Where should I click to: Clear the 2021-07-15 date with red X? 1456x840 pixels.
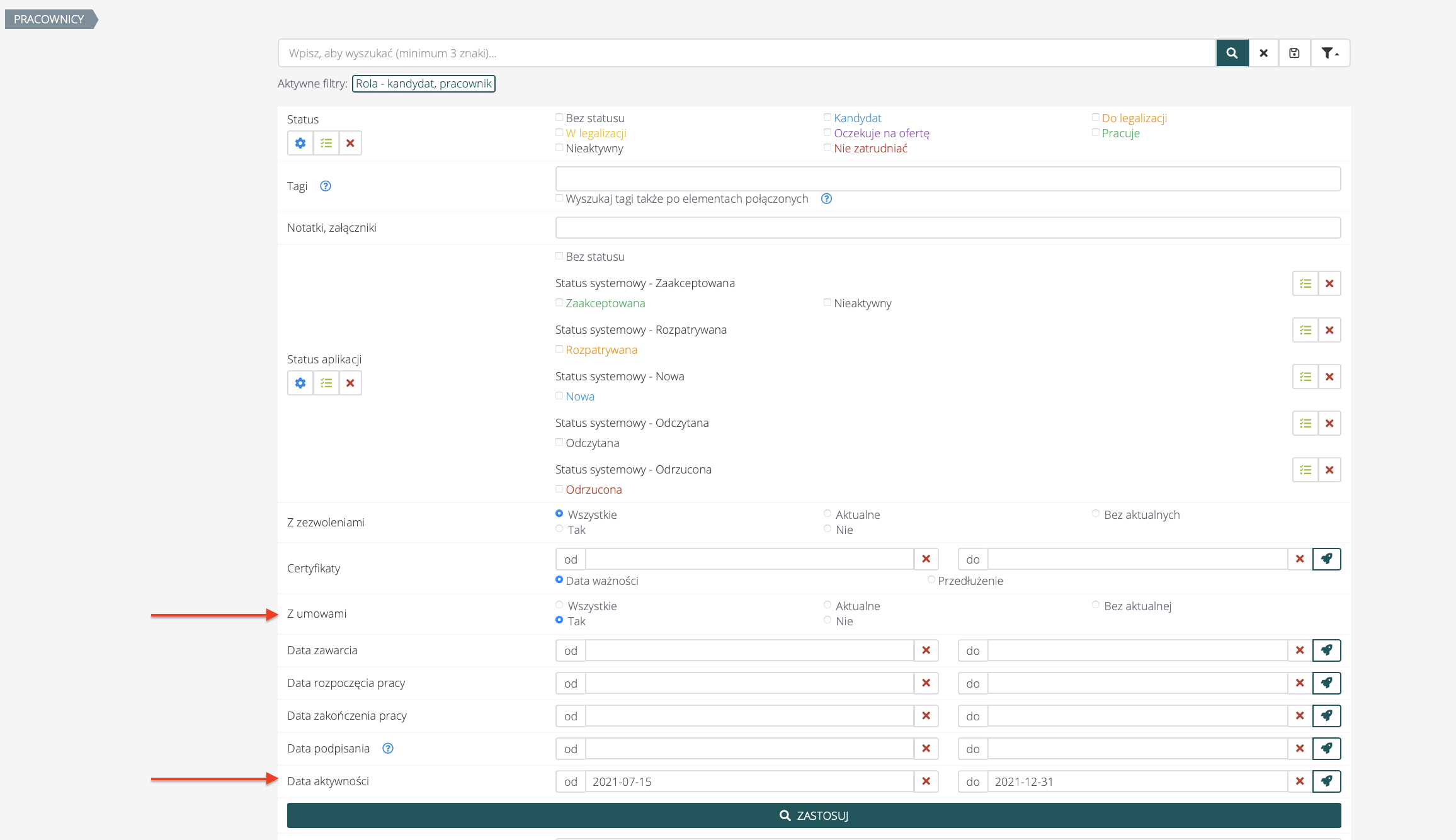click(926, 781)
